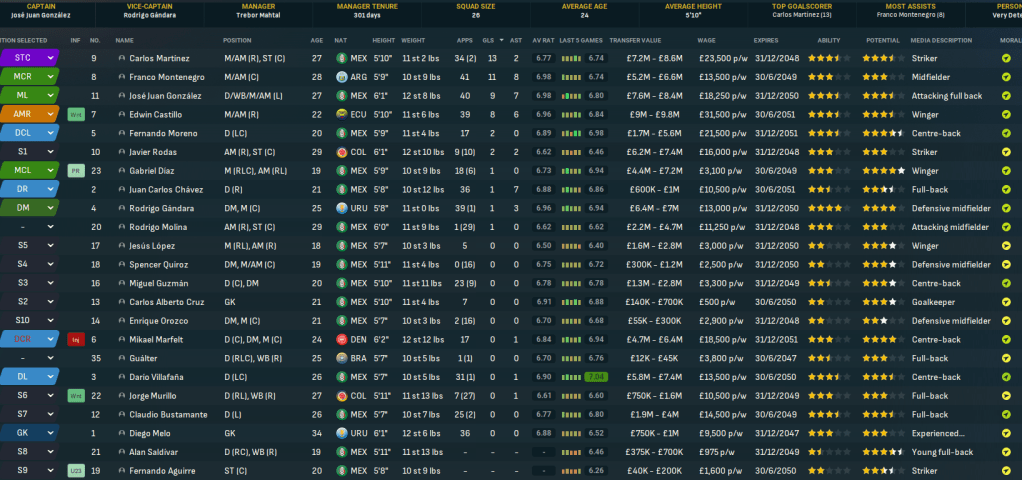
Task: Open the STC position selector dropdown
Action: point(29,58)
